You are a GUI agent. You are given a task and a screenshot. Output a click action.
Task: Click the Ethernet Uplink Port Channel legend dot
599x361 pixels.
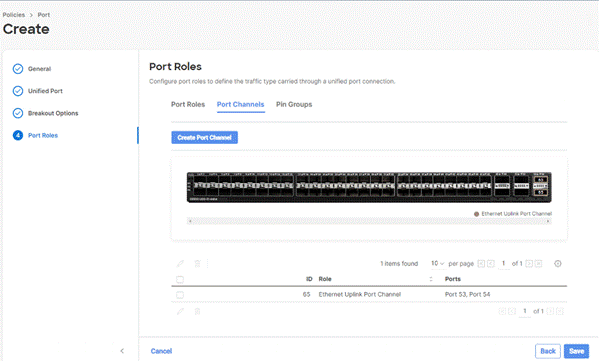point(476,214)
